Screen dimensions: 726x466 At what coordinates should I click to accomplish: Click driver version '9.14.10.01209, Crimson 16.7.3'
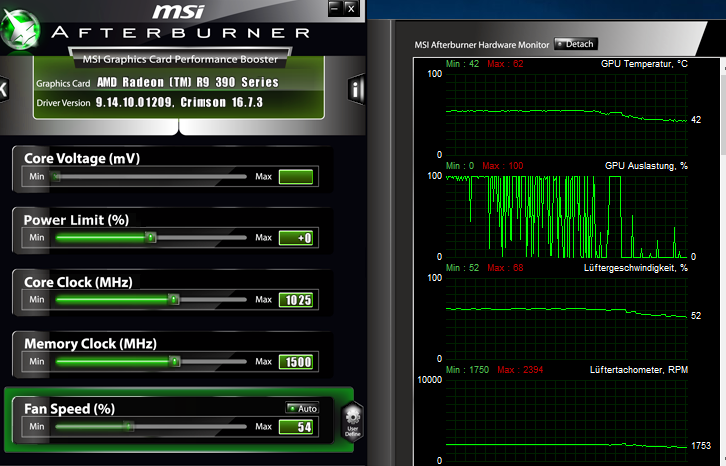tap(179, 102)
